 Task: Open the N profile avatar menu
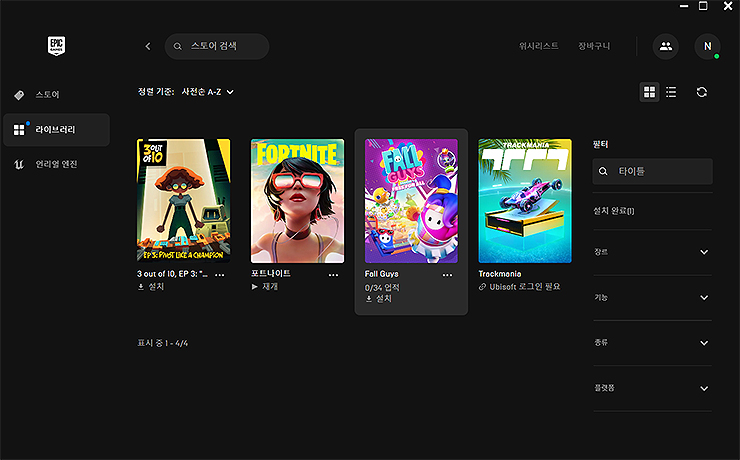[x=707, y=46]
